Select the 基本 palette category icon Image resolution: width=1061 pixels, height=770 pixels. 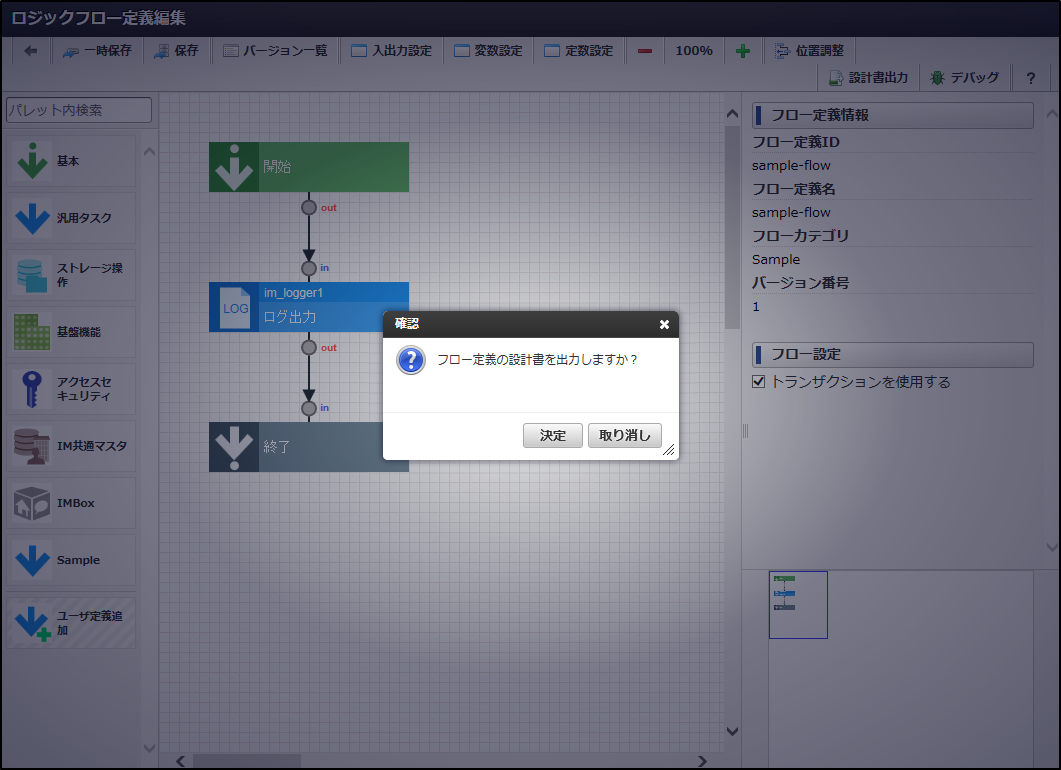(33, 161)
